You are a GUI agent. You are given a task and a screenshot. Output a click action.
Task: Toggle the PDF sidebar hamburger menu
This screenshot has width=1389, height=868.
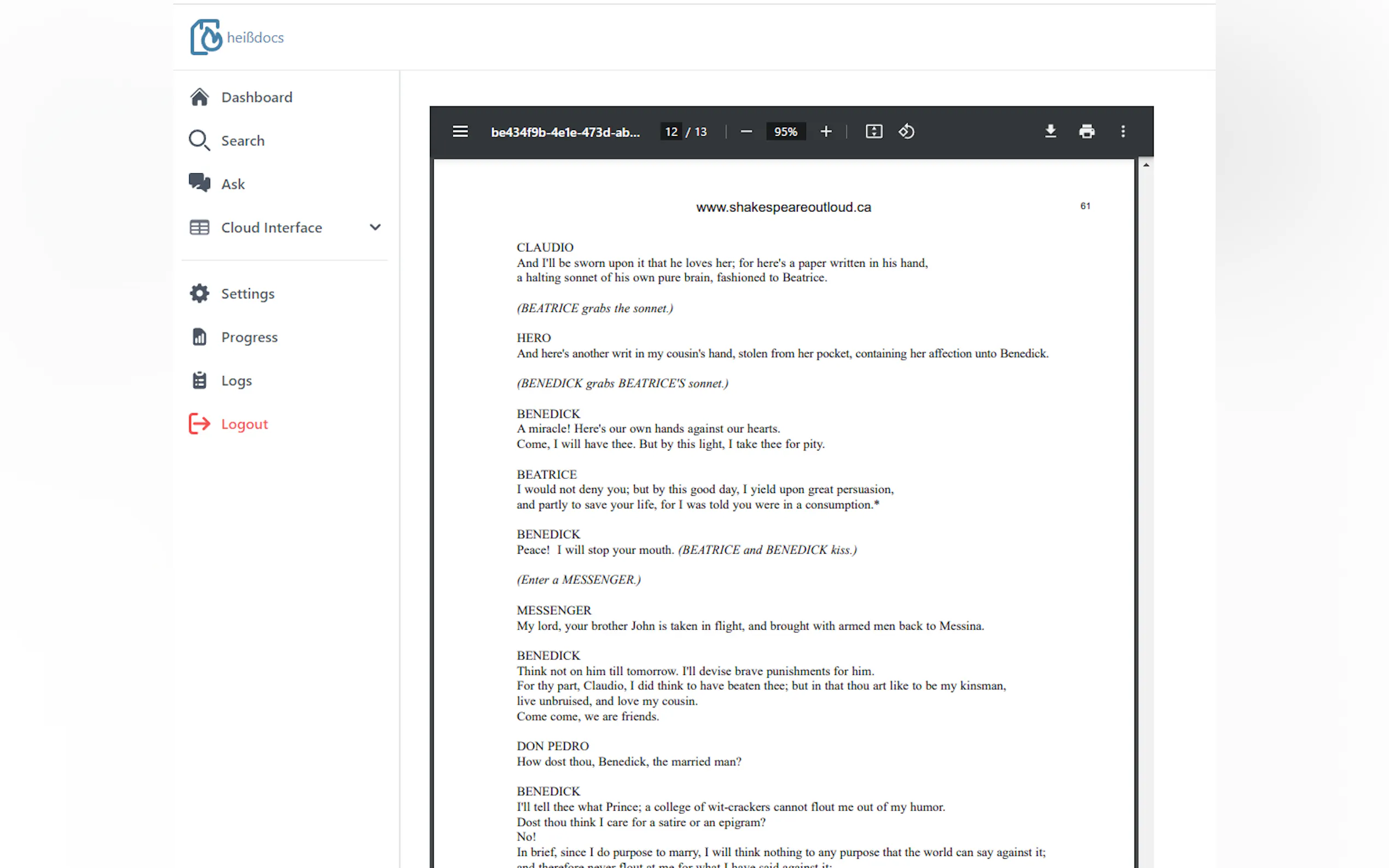tap(460, 132)
